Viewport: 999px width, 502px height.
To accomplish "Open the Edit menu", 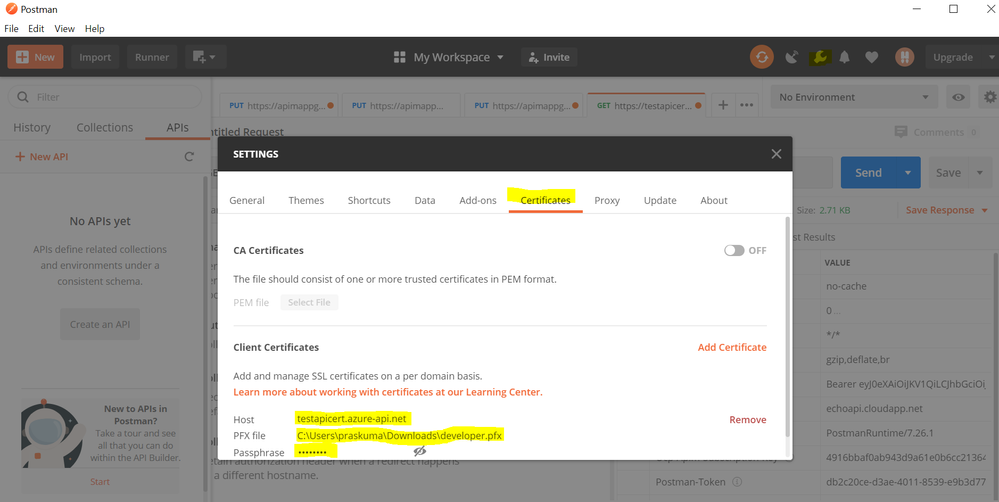I will click(36, 29).
